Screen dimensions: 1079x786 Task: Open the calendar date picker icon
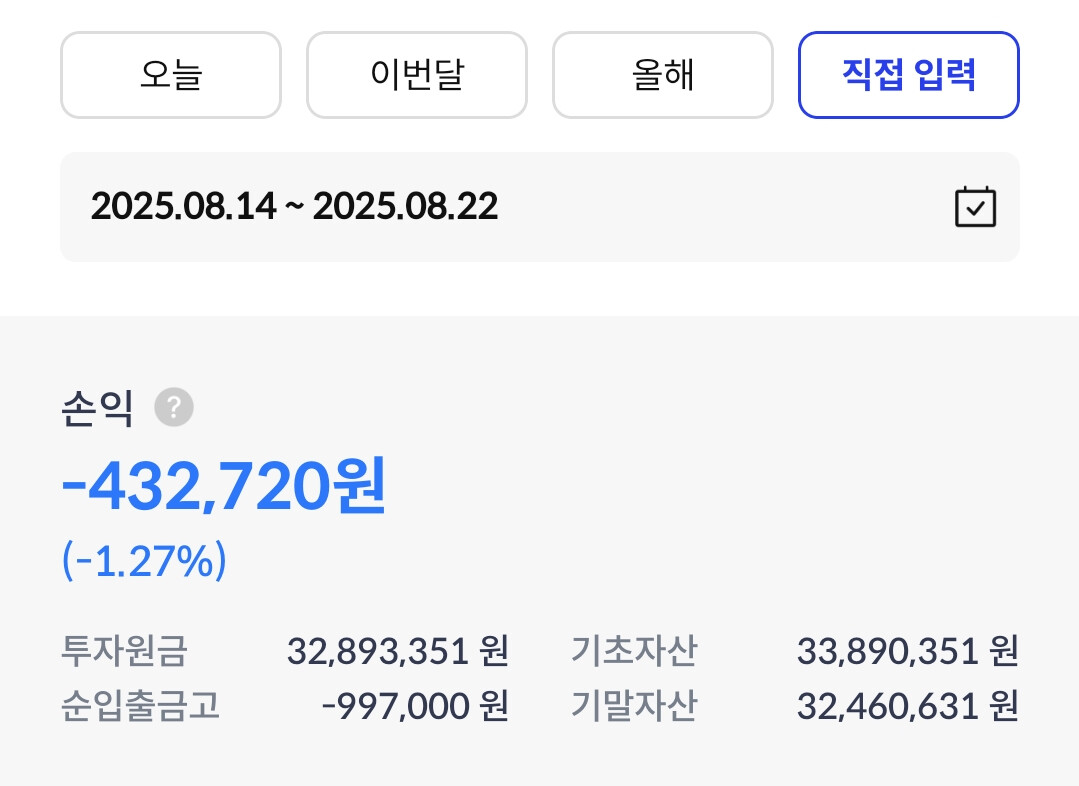(x=975, y=207)
